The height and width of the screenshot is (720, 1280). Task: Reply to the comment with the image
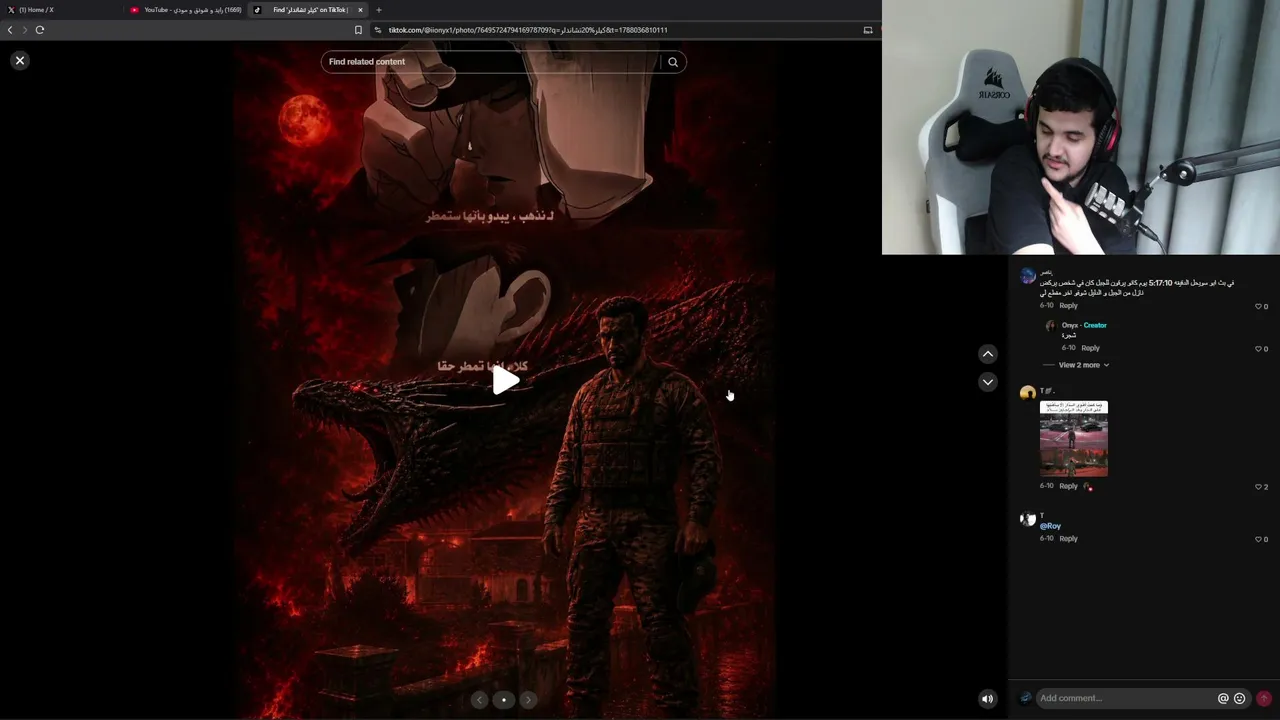[1068, 486]
